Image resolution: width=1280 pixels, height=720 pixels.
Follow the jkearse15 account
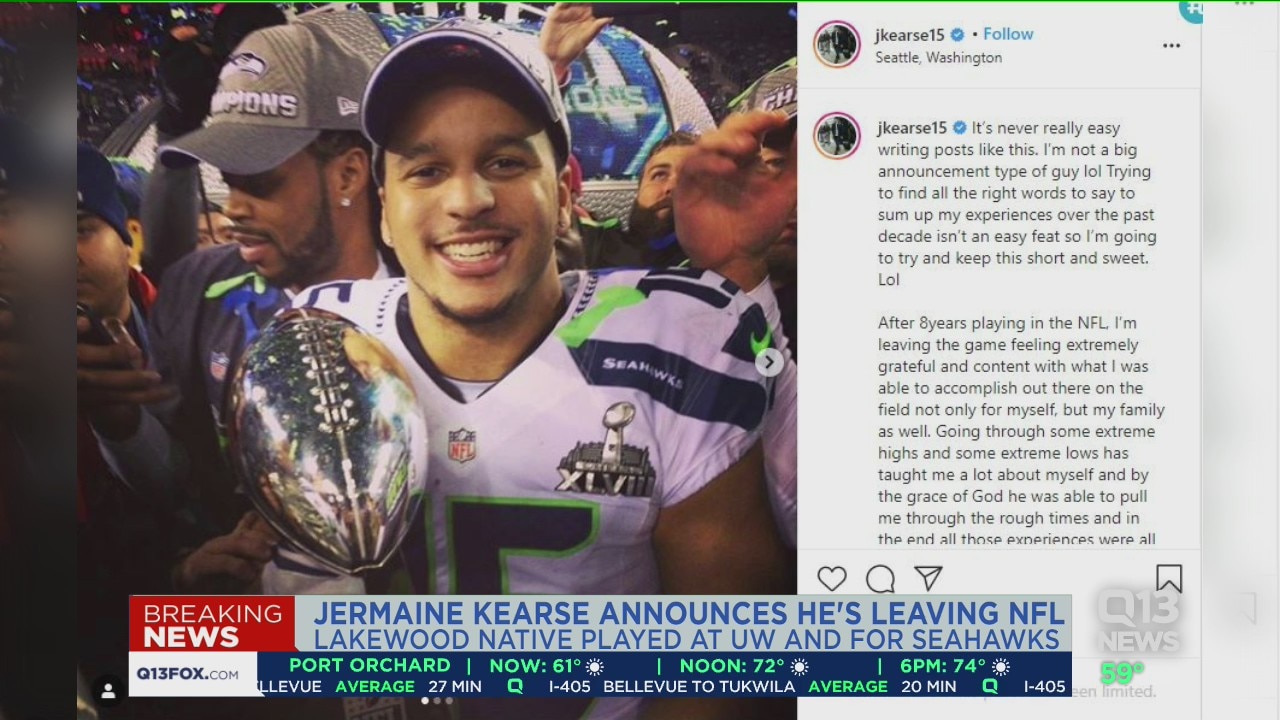click(1008, 34)
